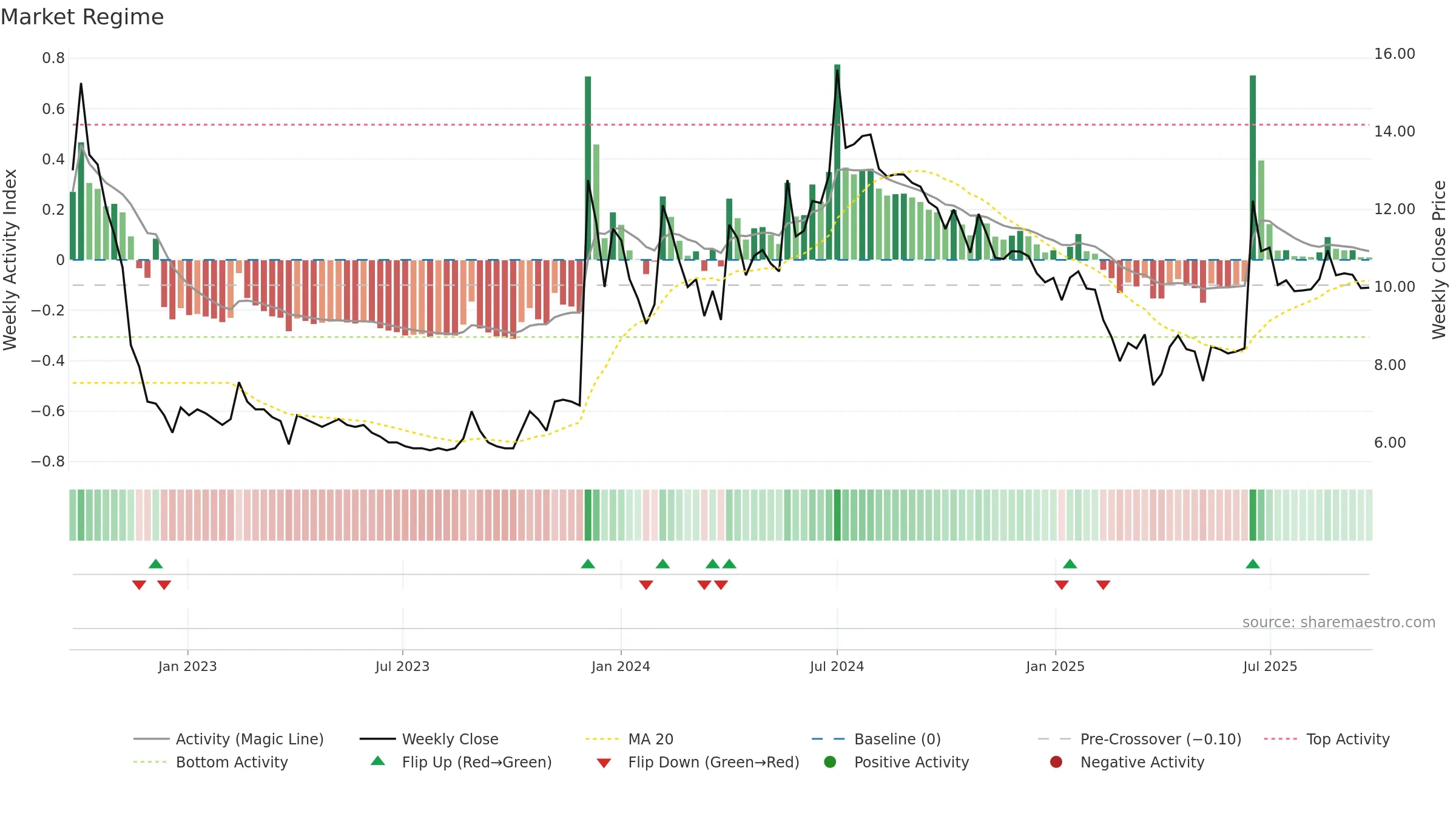1456x819 pixels.
Task: Click the Weekly Activity Index axis label
Action: coord(10,260)
